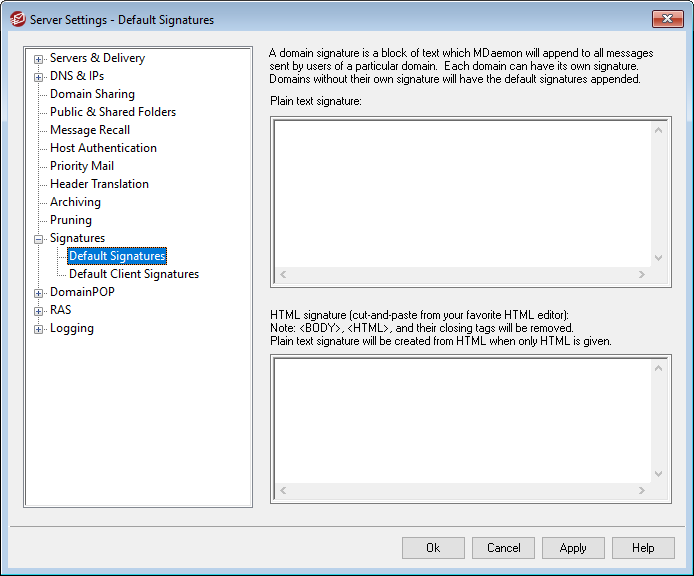Click the Apply button
694x576 pixels.
pyautogui.click(x=573, y=548)
